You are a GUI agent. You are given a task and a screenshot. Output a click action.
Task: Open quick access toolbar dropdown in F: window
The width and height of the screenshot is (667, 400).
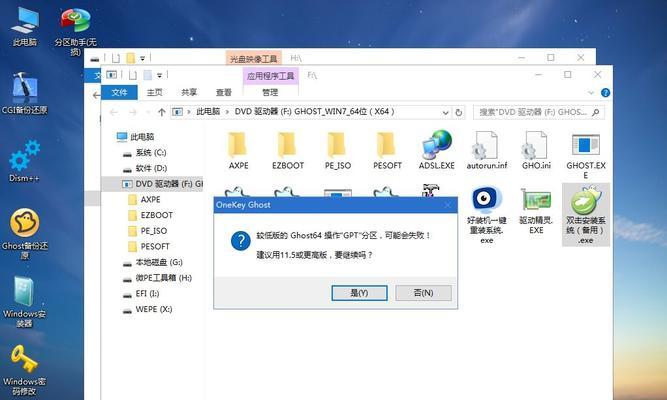tap(160, 75)
